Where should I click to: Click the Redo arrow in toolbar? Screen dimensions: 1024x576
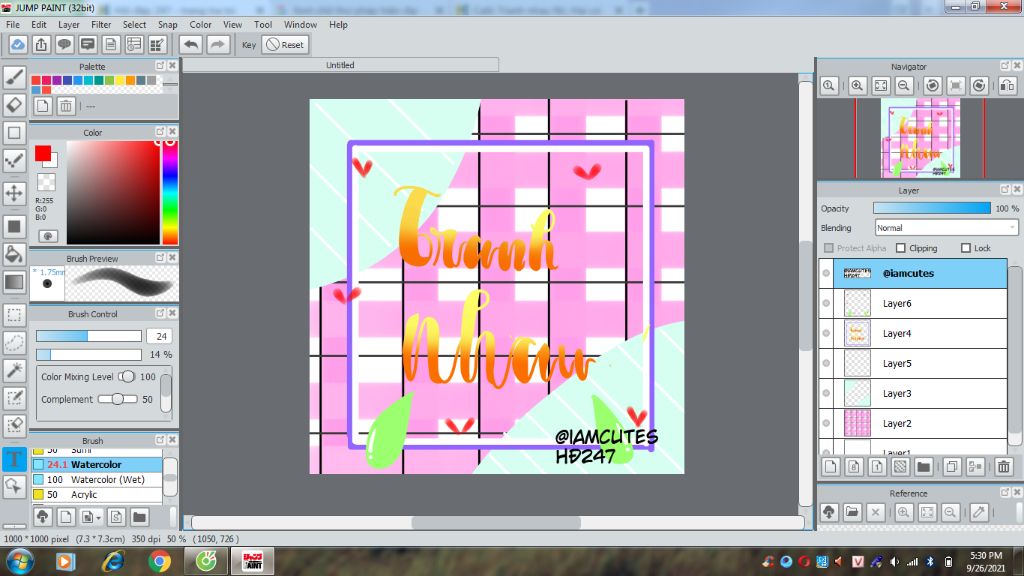217,44
